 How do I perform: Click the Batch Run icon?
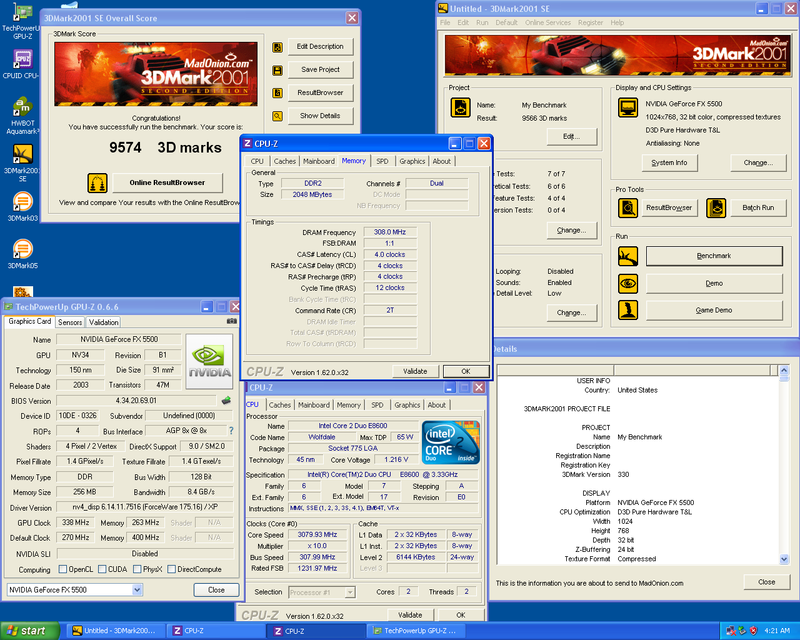coord(716,208)
